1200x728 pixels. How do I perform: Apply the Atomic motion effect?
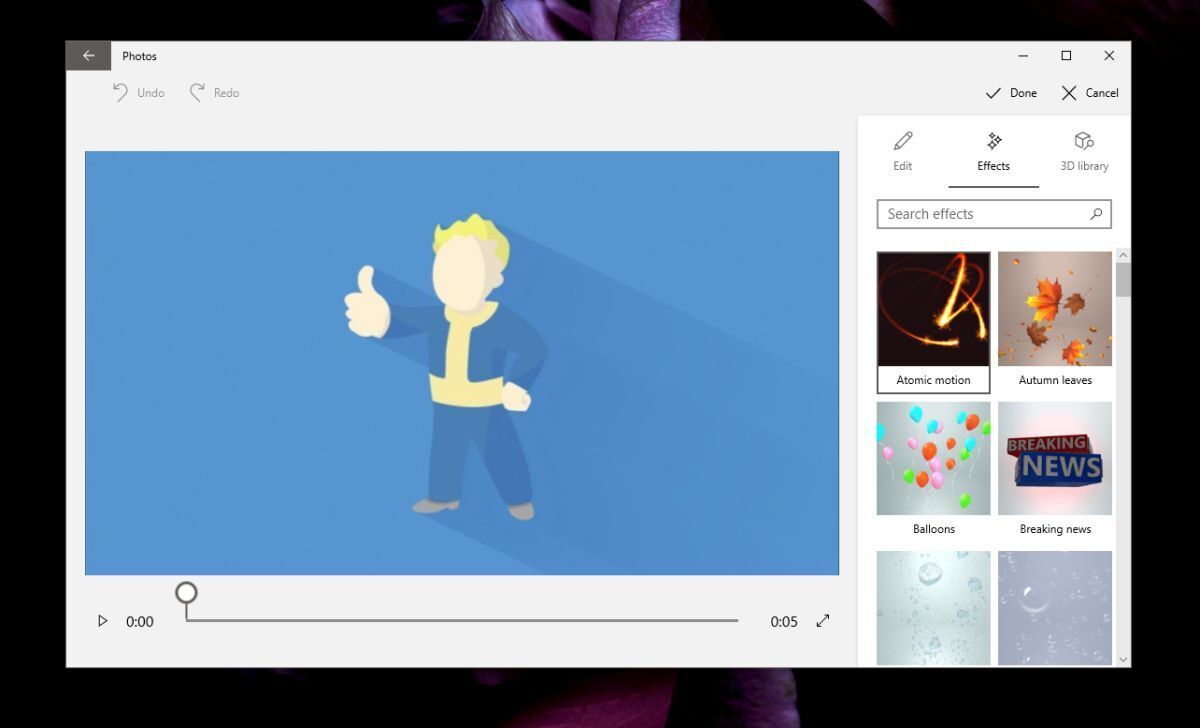[932, 310]
